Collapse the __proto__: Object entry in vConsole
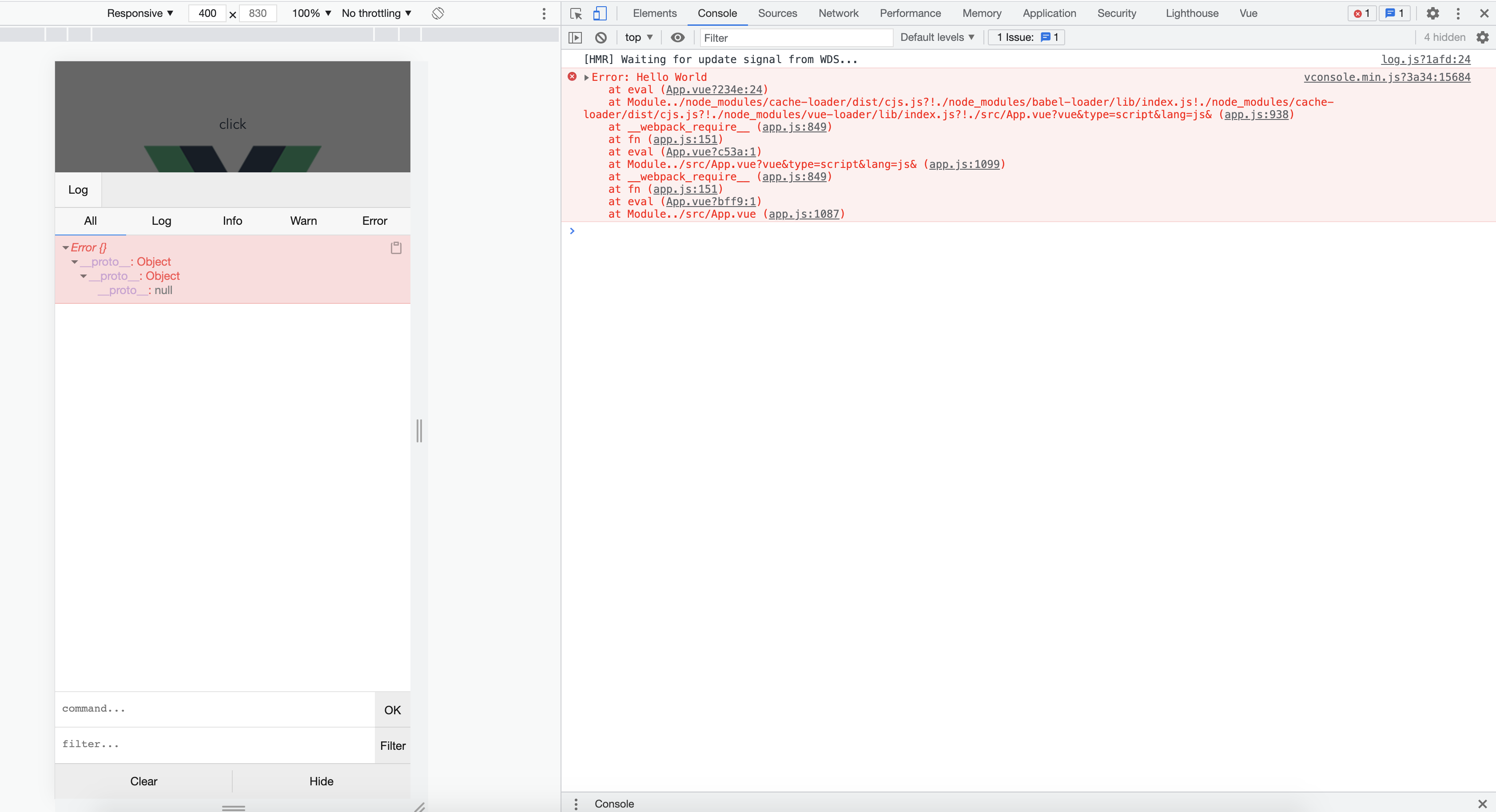This screenshot has width=1496, height=812. (74, 261)
